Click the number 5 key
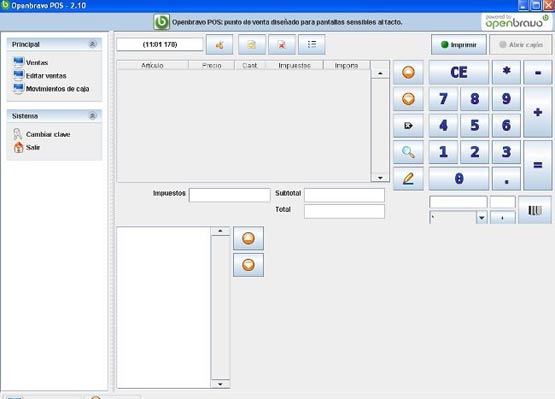This screenshot has height=399, width=555. [475, 125]
